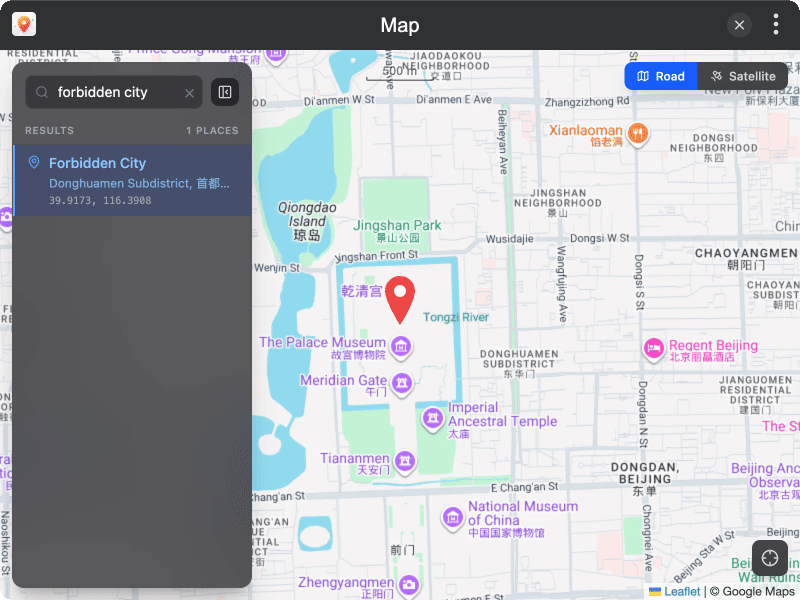
Task: Click the Map app logo icon
Action: 24,24
